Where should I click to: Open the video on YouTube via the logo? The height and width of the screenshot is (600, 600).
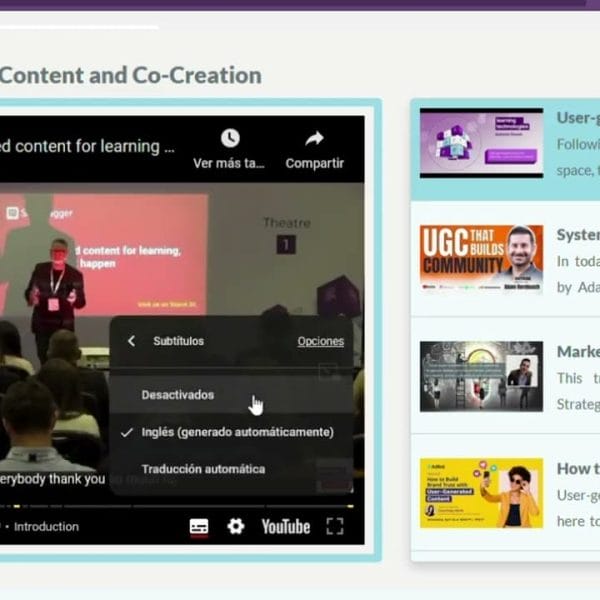pos(286,527)
